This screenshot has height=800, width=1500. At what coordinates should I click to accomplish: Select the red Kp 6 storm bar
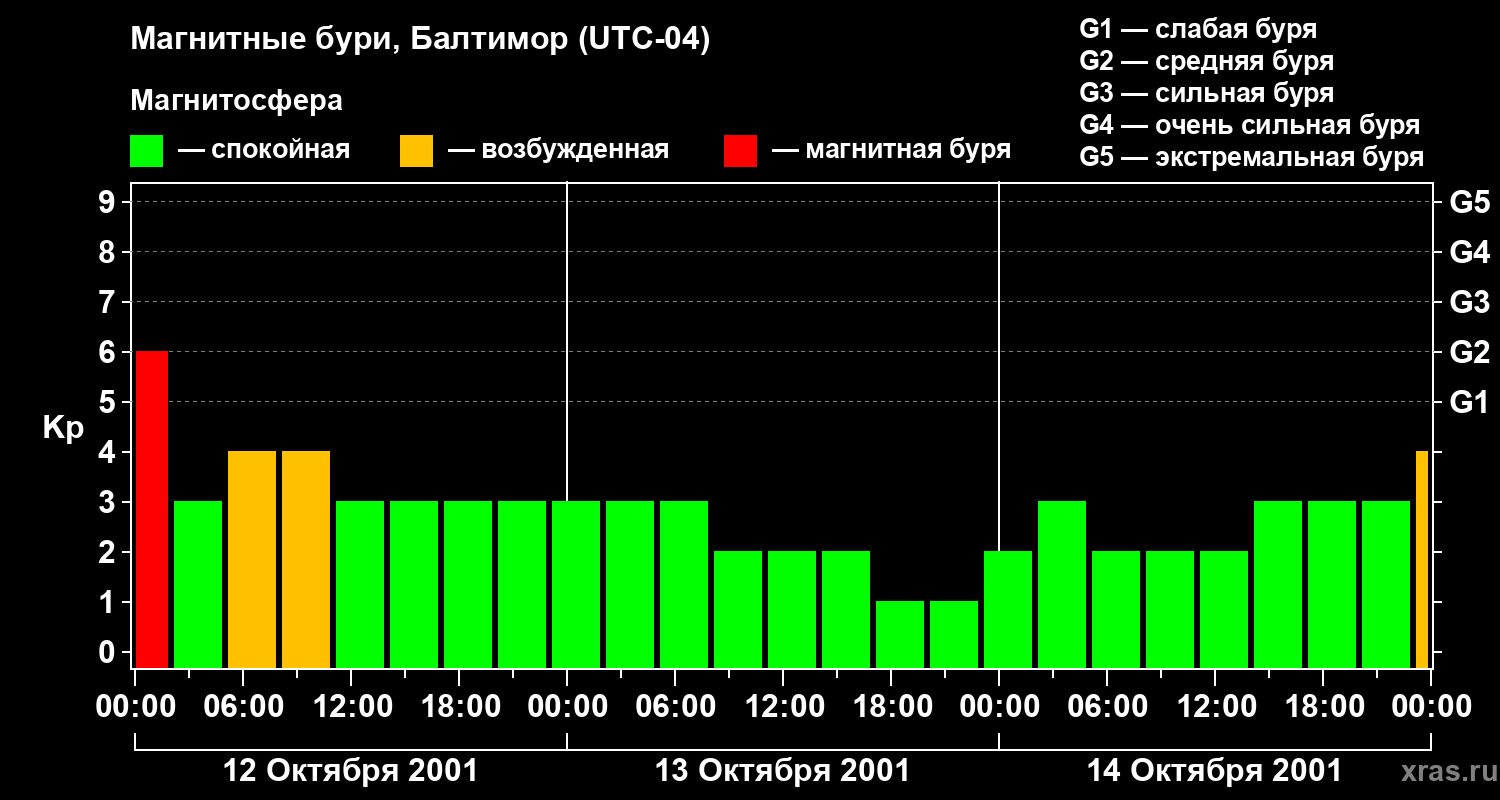click(152, 510)
